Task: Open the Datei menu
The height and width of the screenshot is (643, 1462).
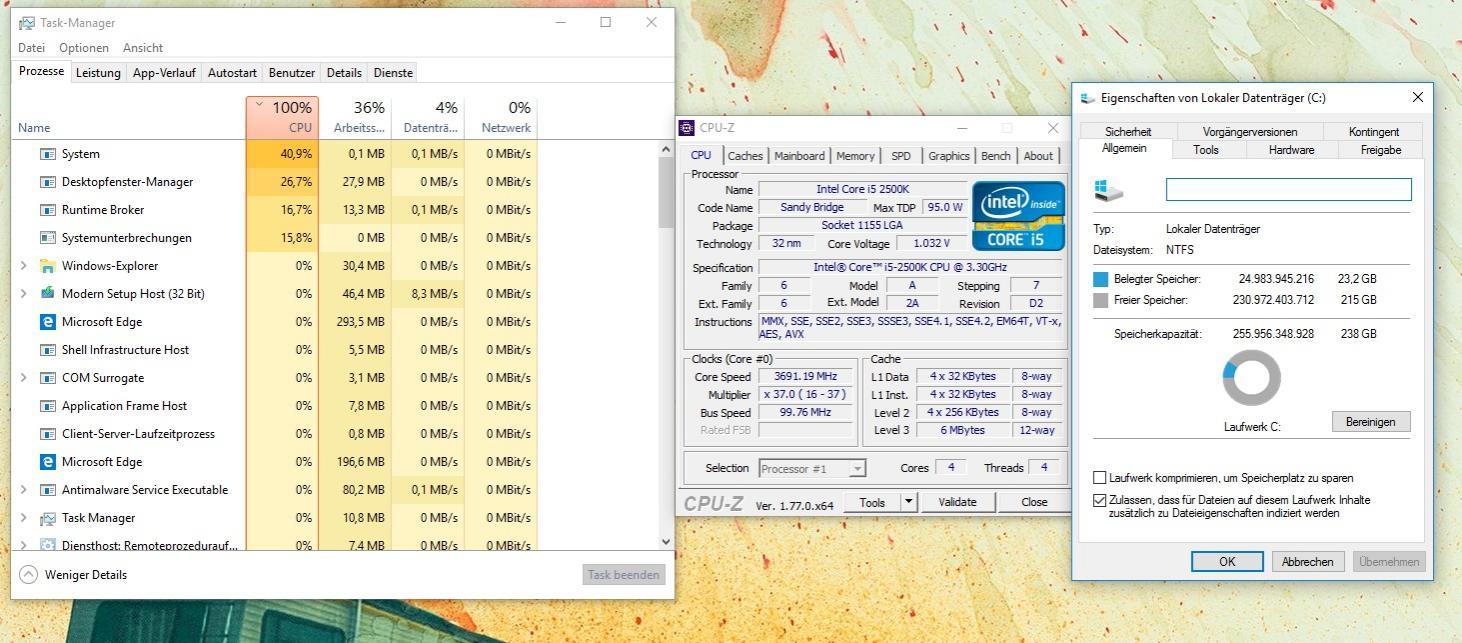Action: point(31,48)
